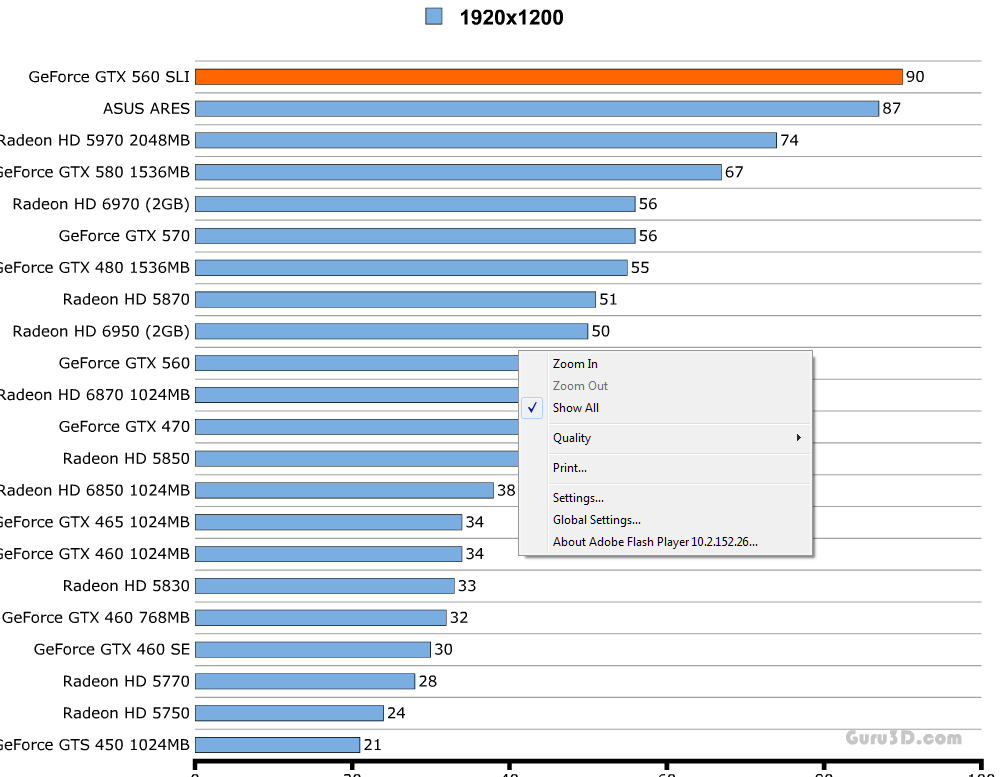
Task: Click the GeForce GTX 560 label
Action: 125,363
